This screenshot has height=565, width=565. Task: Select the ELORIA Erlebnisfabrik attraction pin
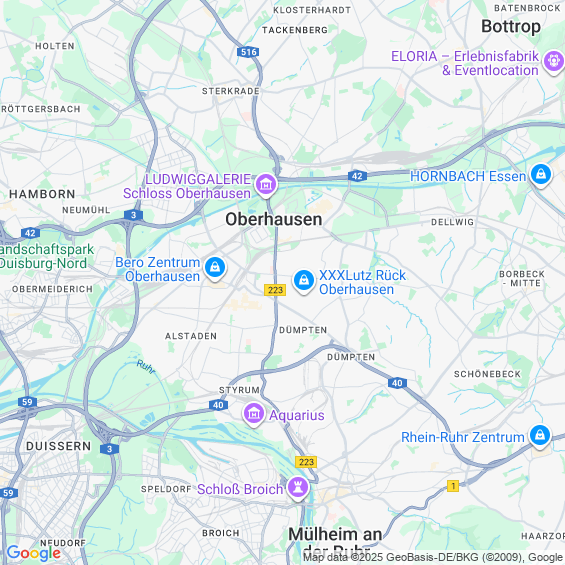coord(554,61)
